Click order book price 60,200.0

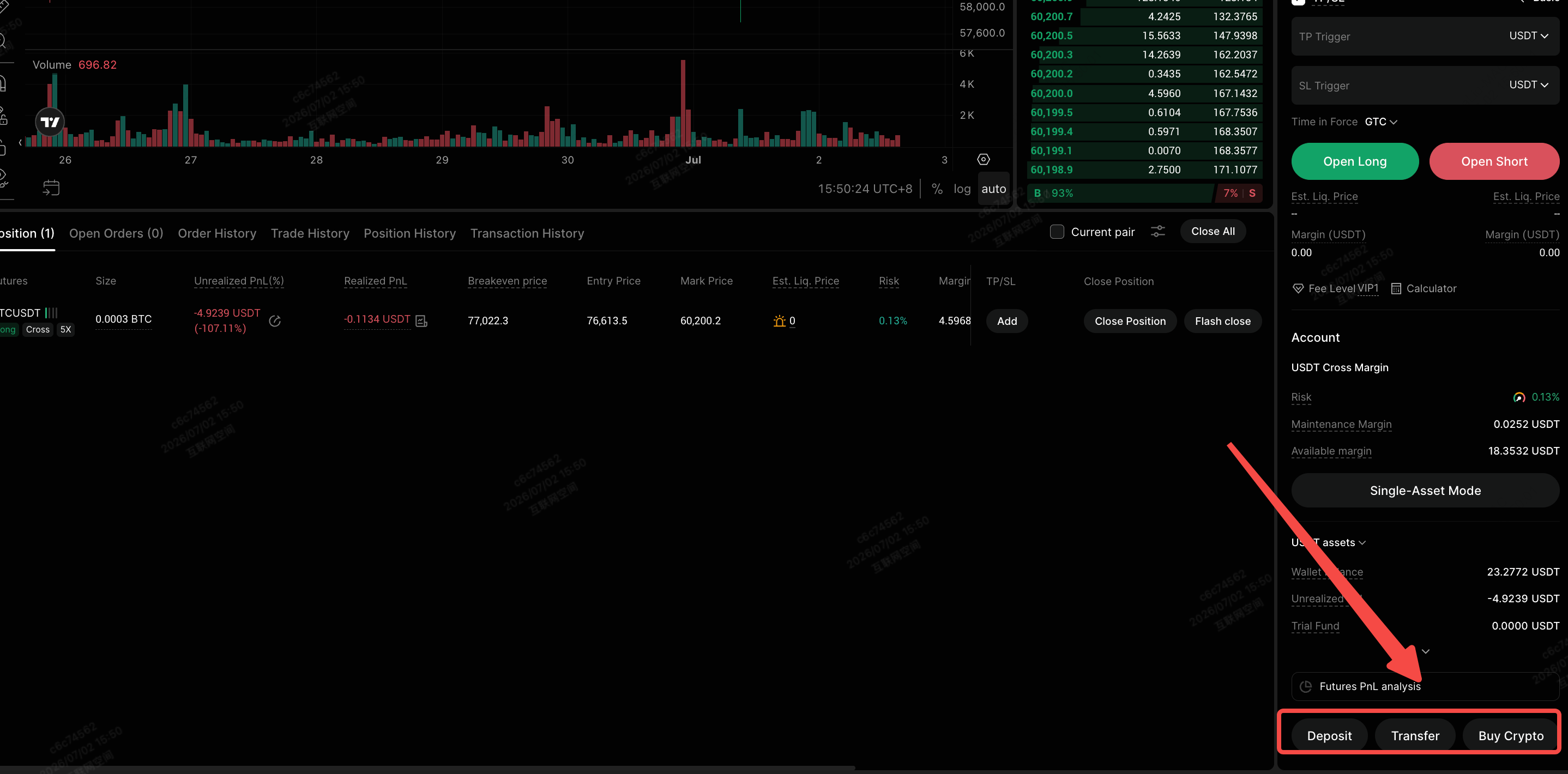click(x=1051, y=93)
